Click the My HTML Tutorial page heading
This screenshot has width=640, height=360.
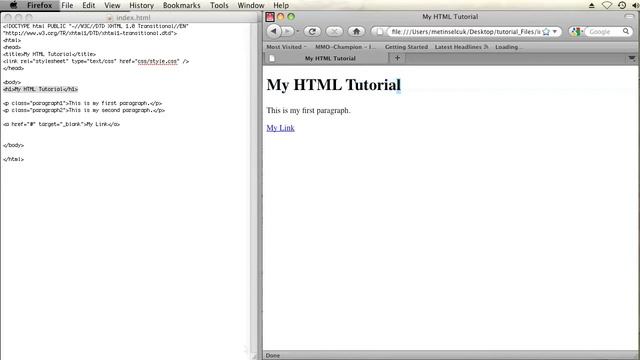coord(333,85)
